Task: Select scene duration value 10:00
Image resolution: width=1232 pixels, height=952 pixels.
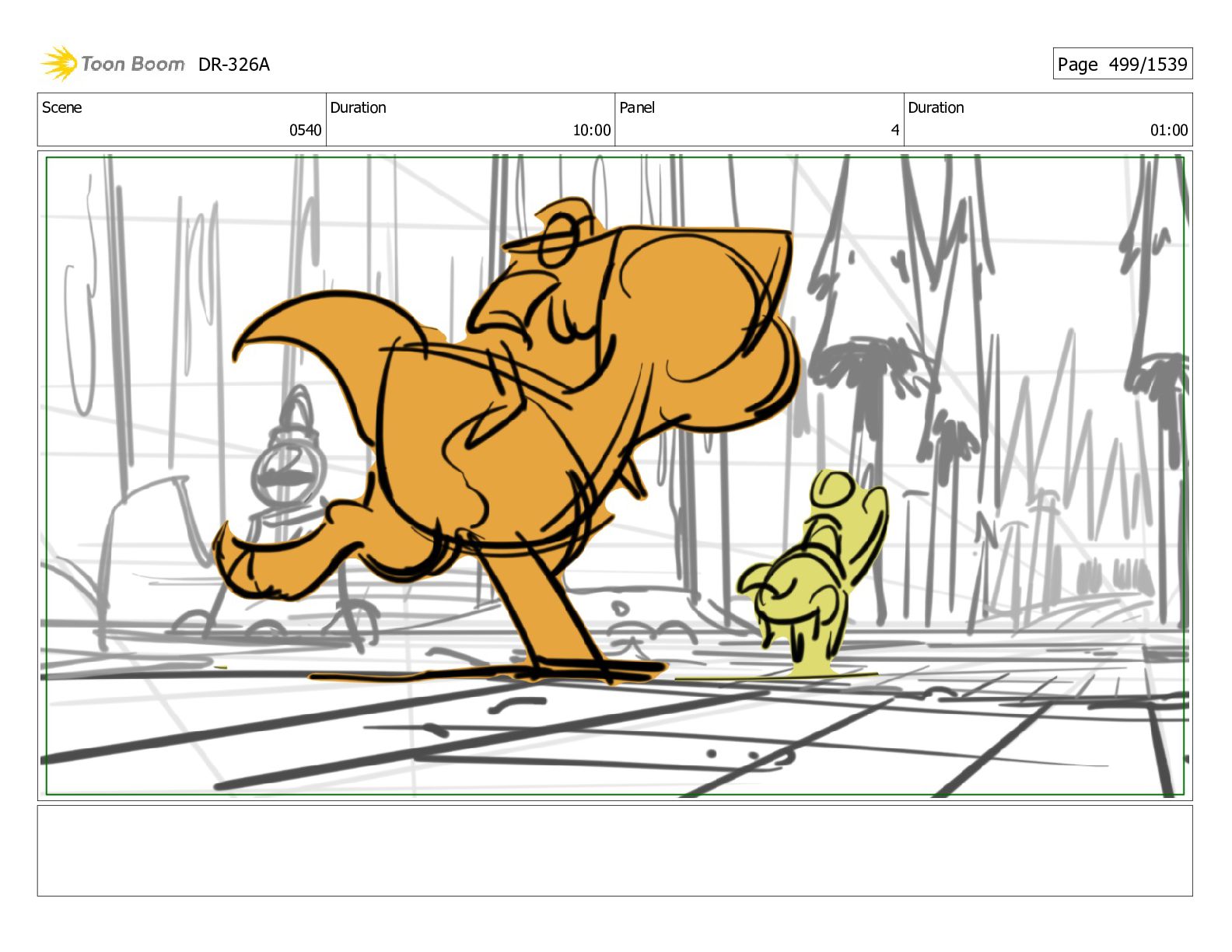Action: (x=591, y=130)
